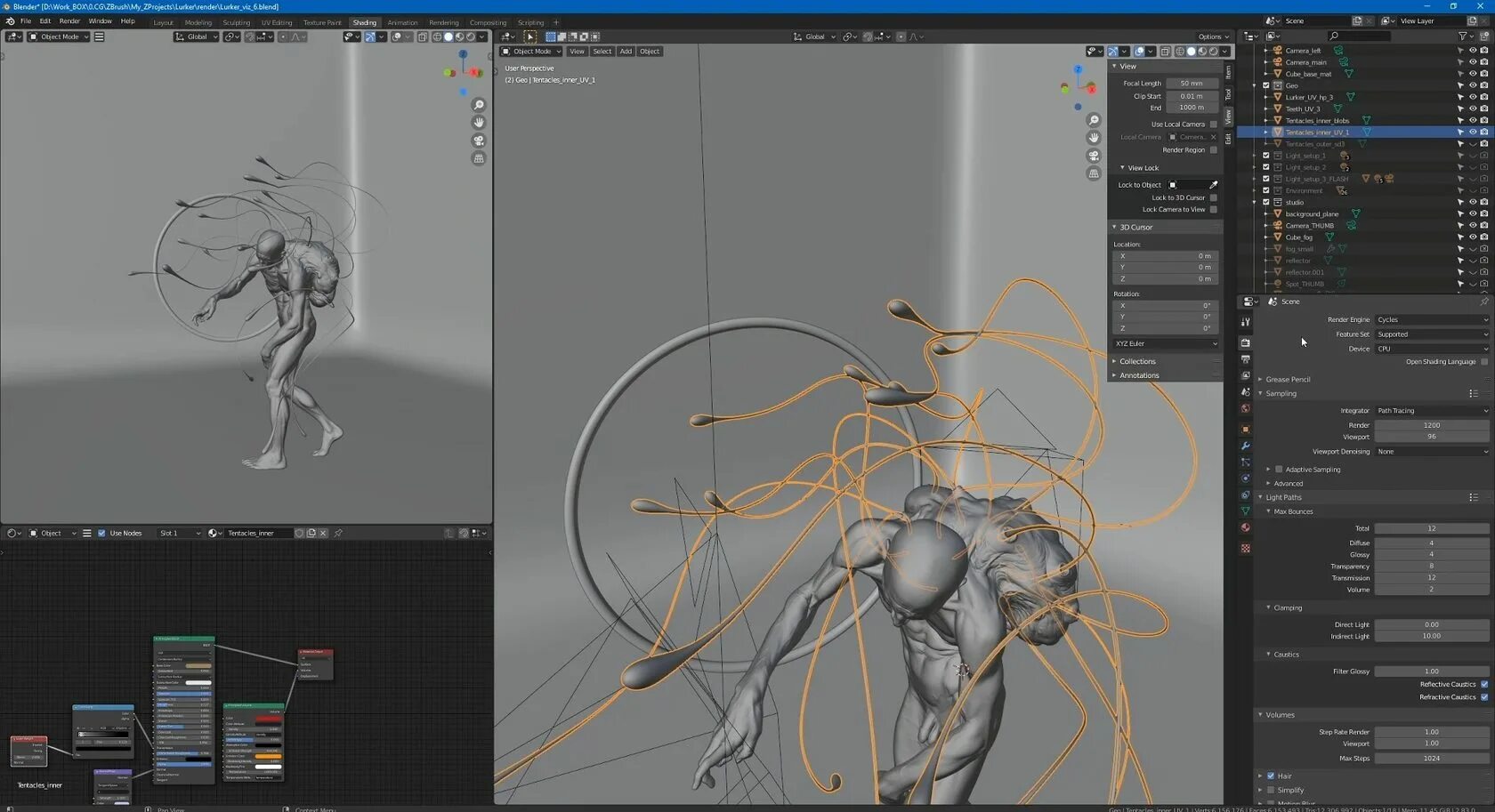Click the zoom magnifier in the left viewport
The image size is (1495, 812).
[x=479, y=105]
